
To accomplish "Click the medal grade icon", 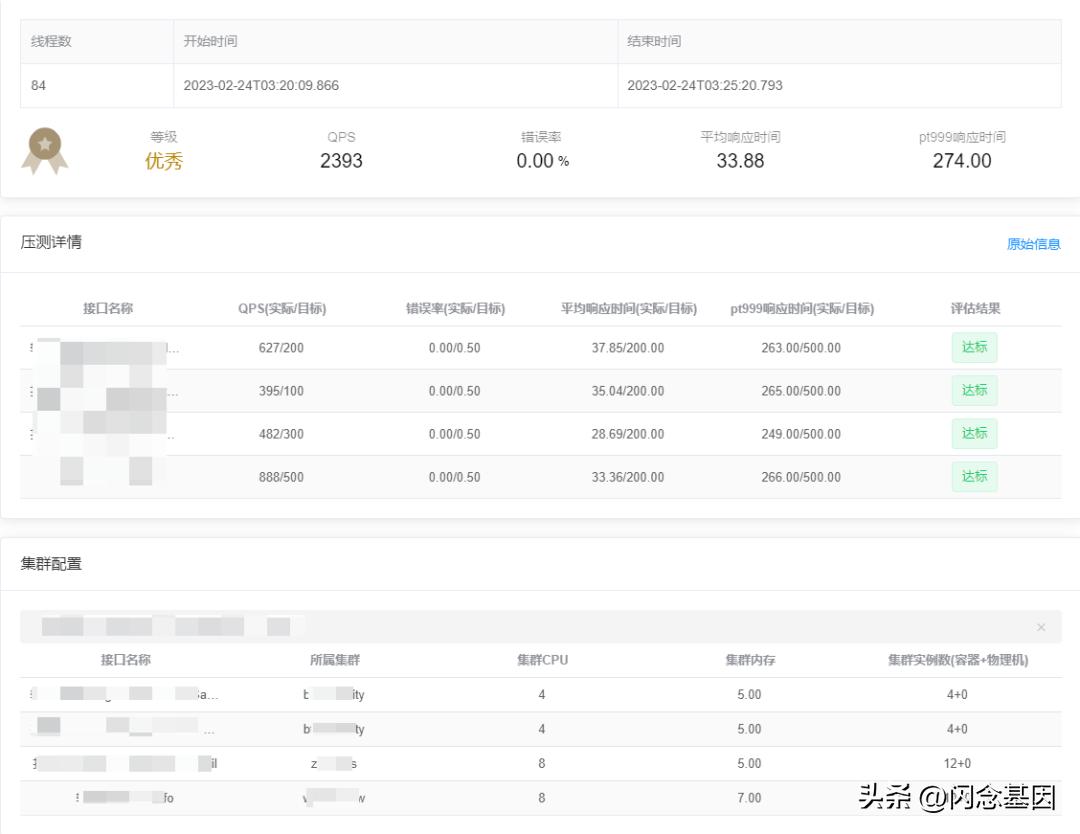I will (x=45, y=151).
